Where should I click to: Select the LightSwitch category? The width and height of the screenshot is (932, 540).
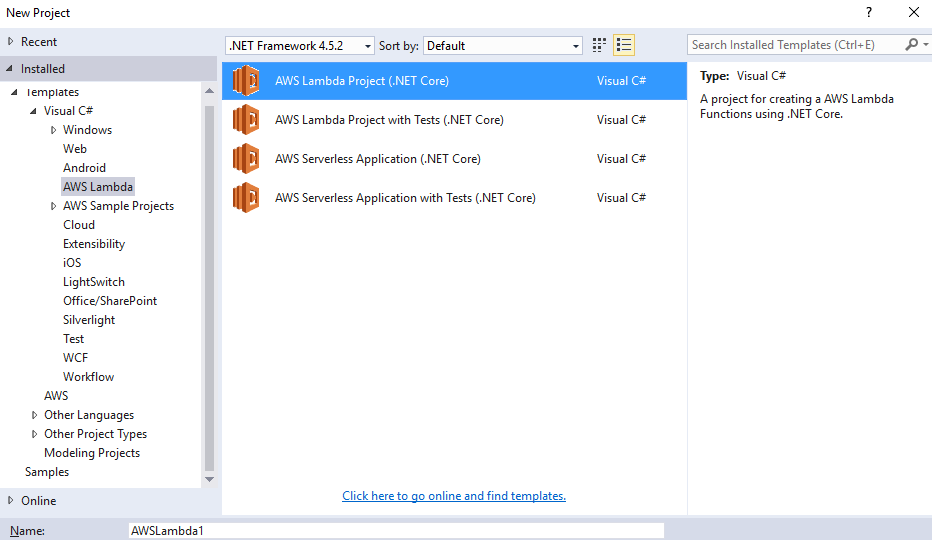coord(94,282)
